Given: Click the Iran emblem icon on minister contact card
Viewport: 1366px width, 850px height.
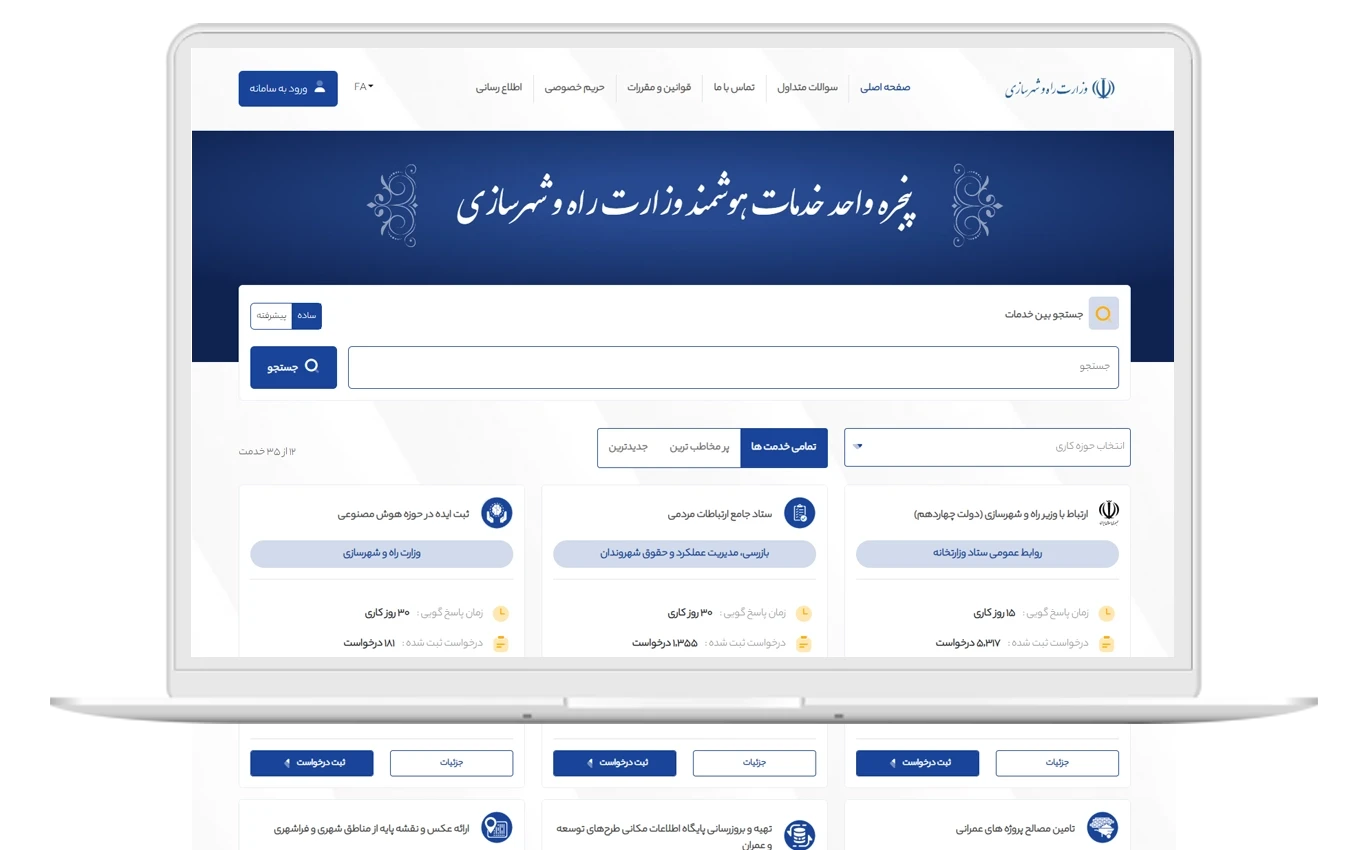Looking at the screenshot, I should pyautogui.click(x=1108, y=514).
